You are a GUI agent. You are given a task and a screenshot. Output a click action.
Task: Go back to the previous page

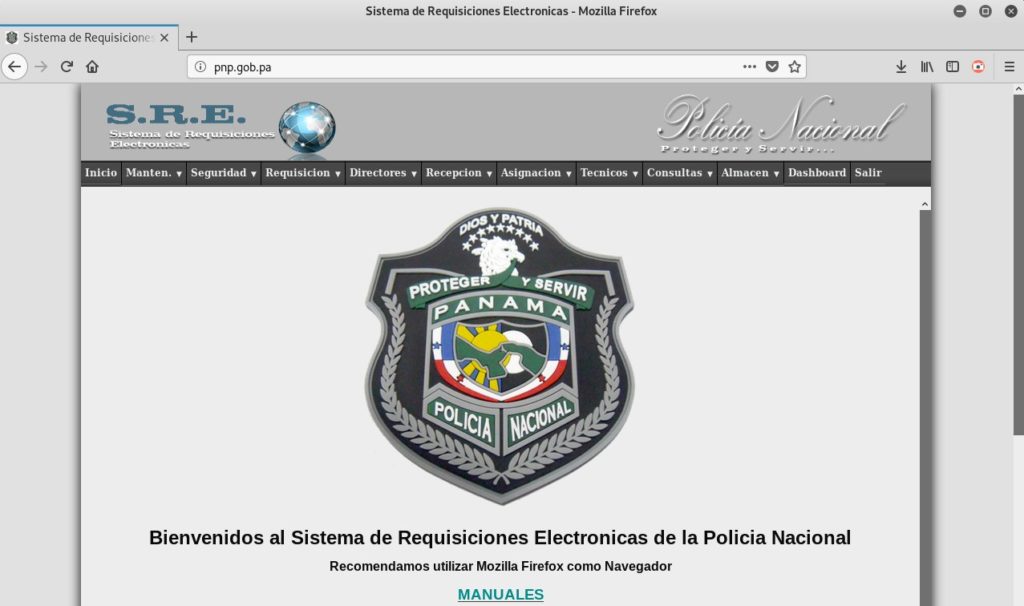(x=14, y=67)
